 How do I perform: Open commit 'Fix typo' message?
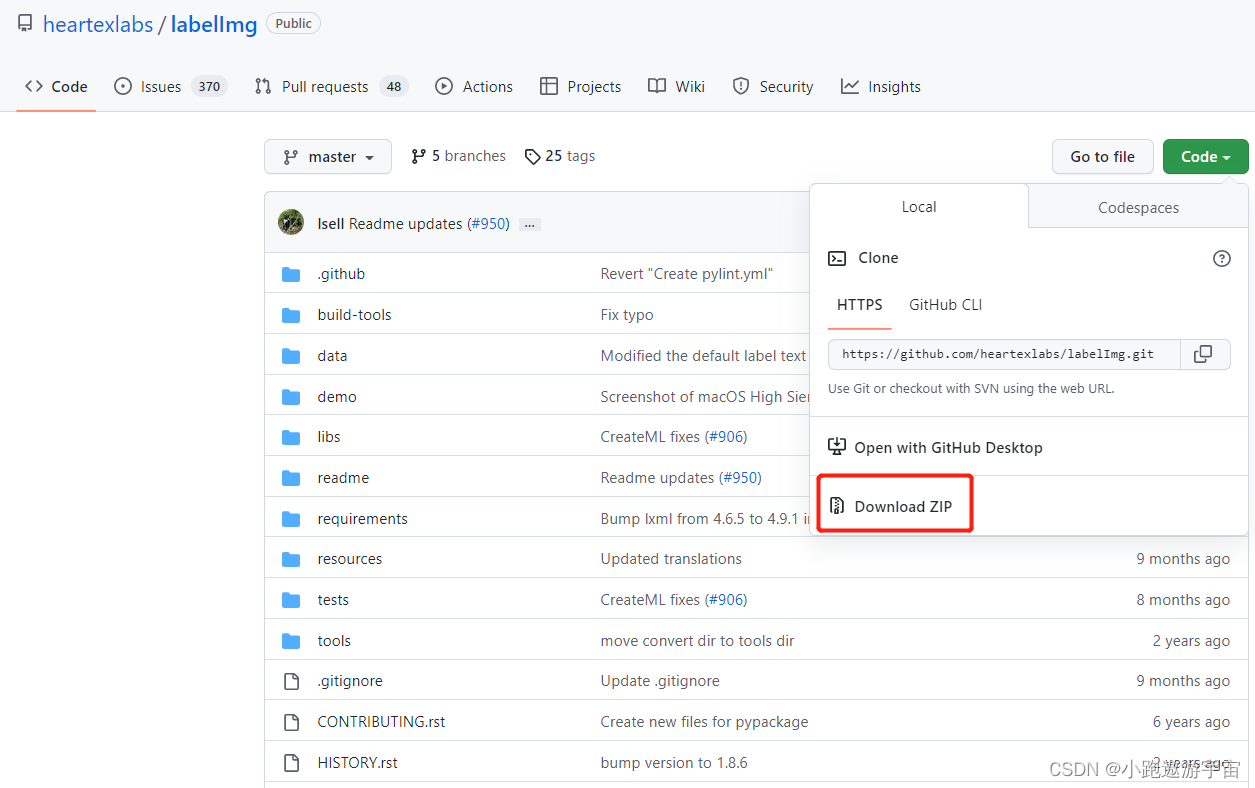click(x=627, y=315)
